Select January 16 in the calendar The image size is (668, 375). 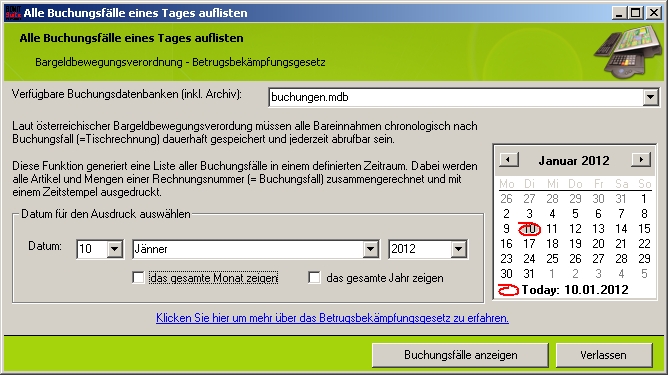click(x=506, y=244)
